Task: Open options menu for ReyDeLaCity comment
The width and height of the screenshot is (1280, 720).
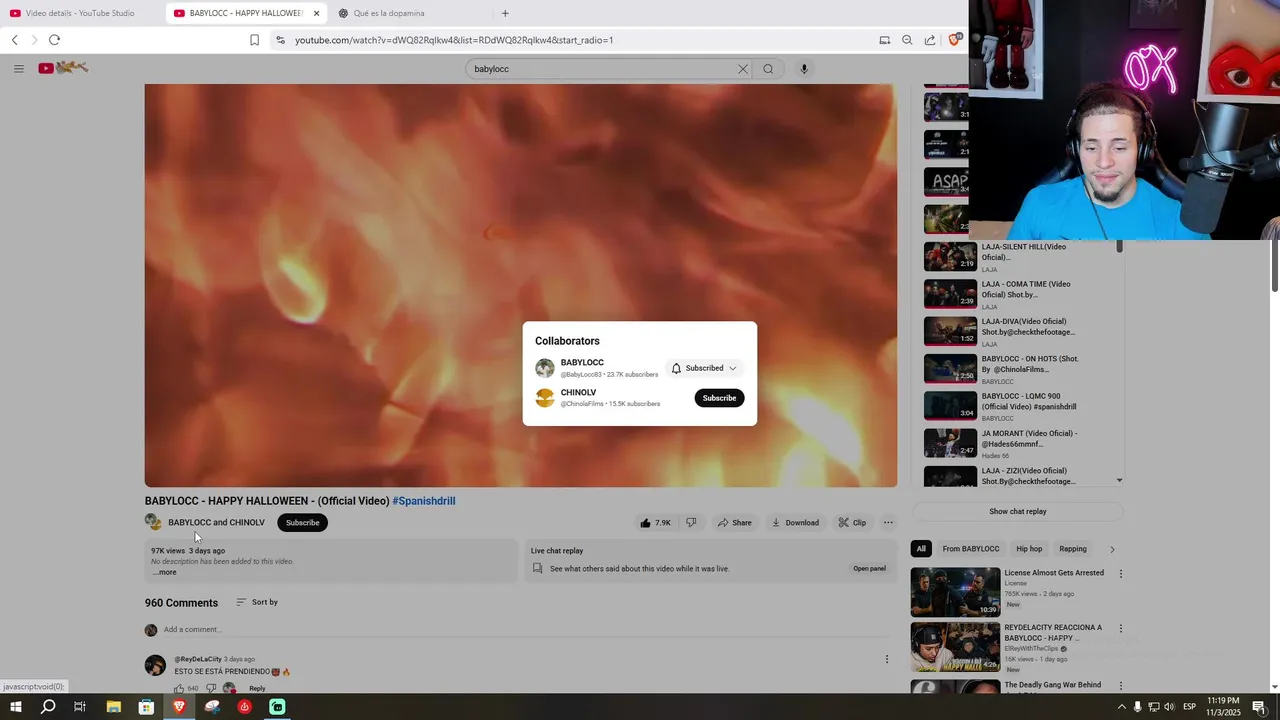Action: tap(886, 659)
